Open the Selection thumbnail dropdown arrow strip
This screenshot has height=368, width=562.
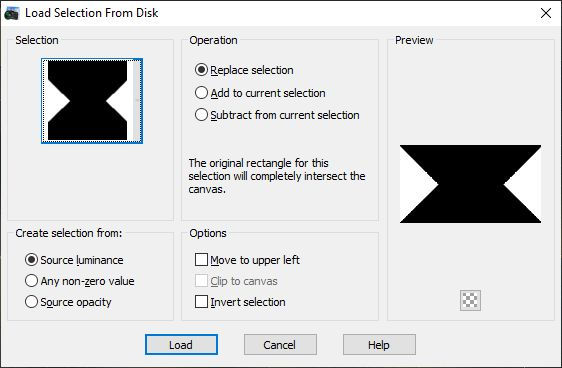pos(137,101)
